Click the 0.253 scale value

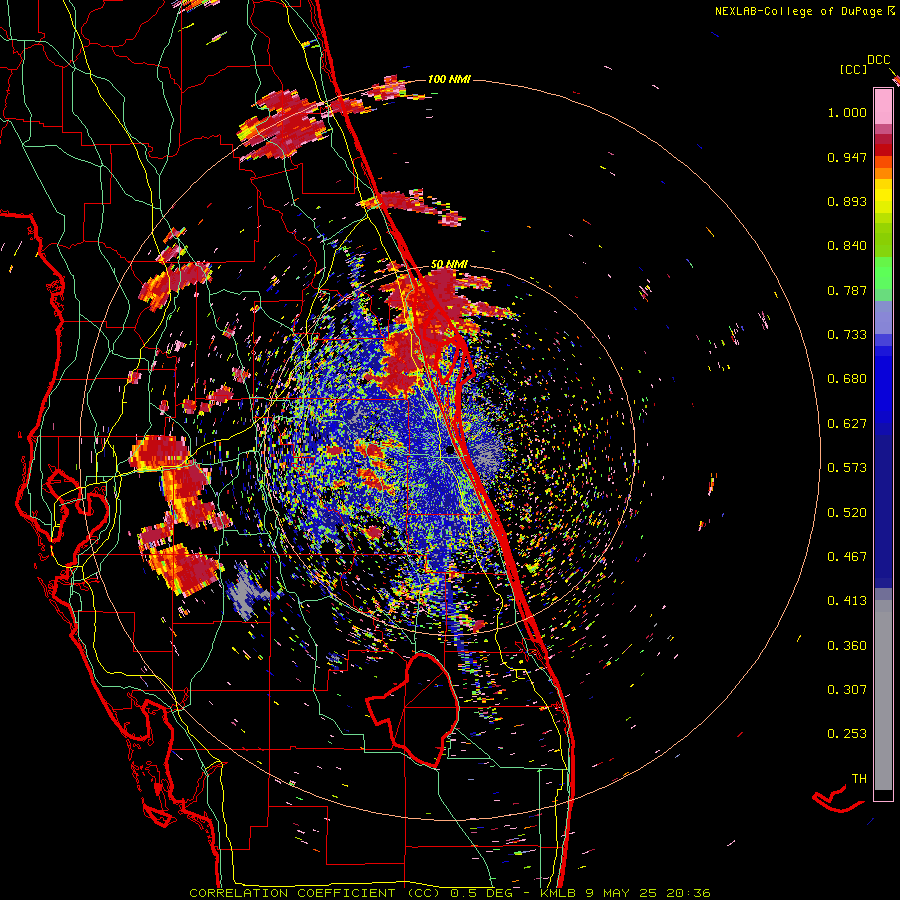point(847,734)
